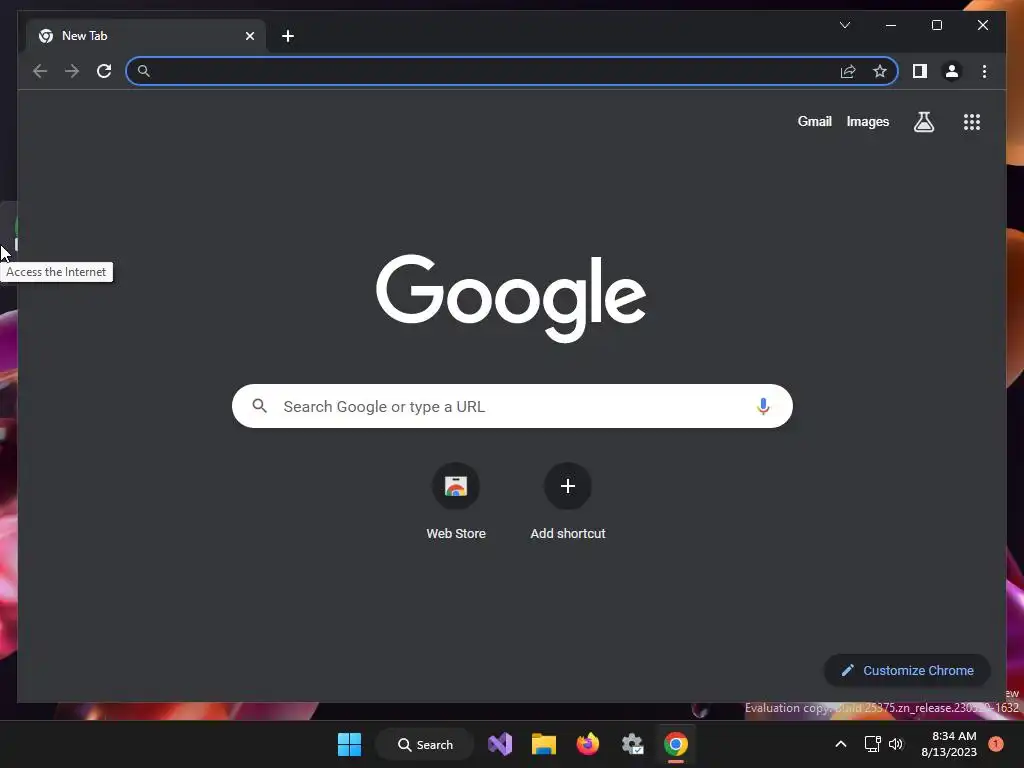Open the Chrome three-dot menu
Image resolution: width=1024 pixels, height=768 pixels.
(984, 71)
